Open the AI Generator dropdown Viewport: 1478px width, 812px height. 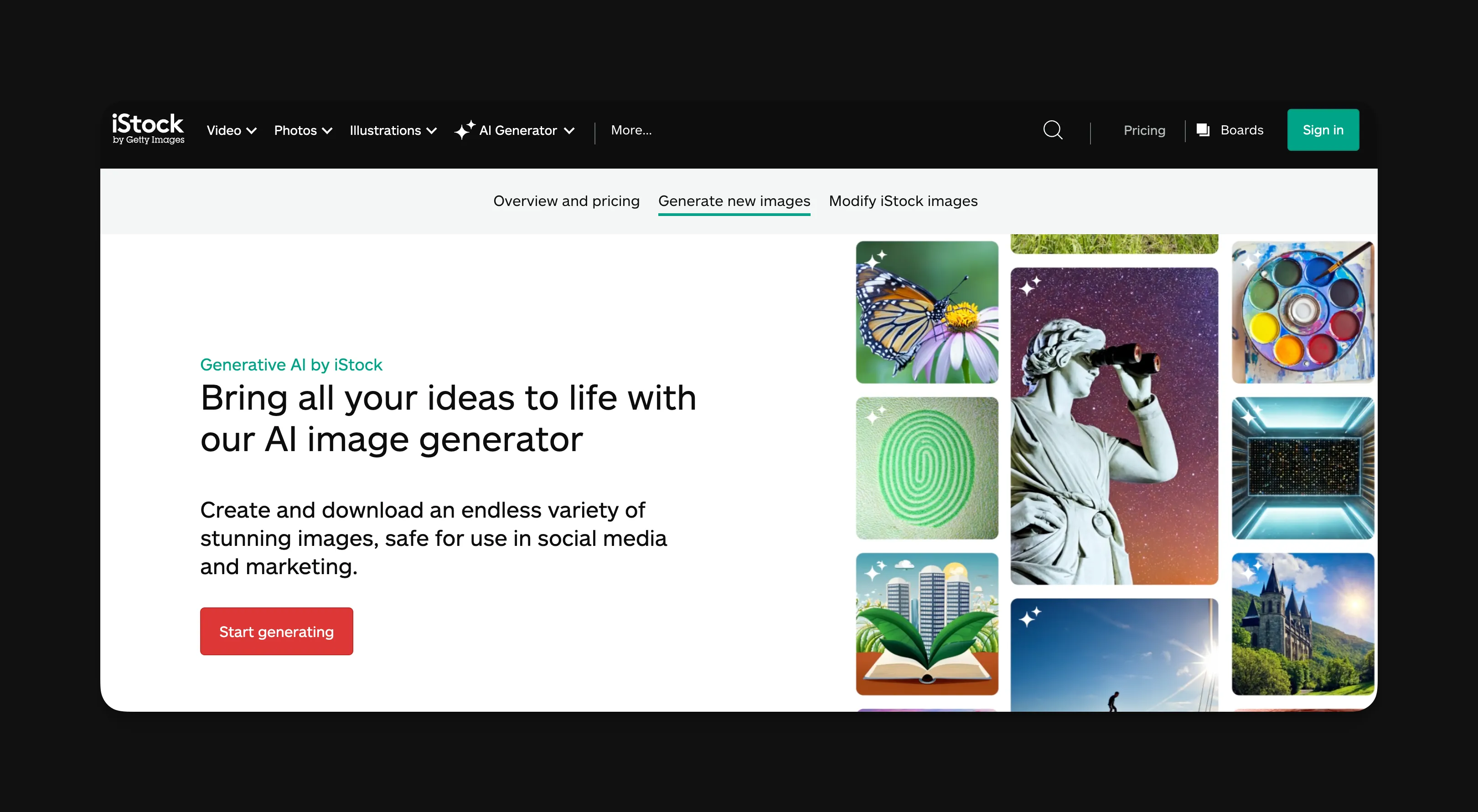click(569, 130)
